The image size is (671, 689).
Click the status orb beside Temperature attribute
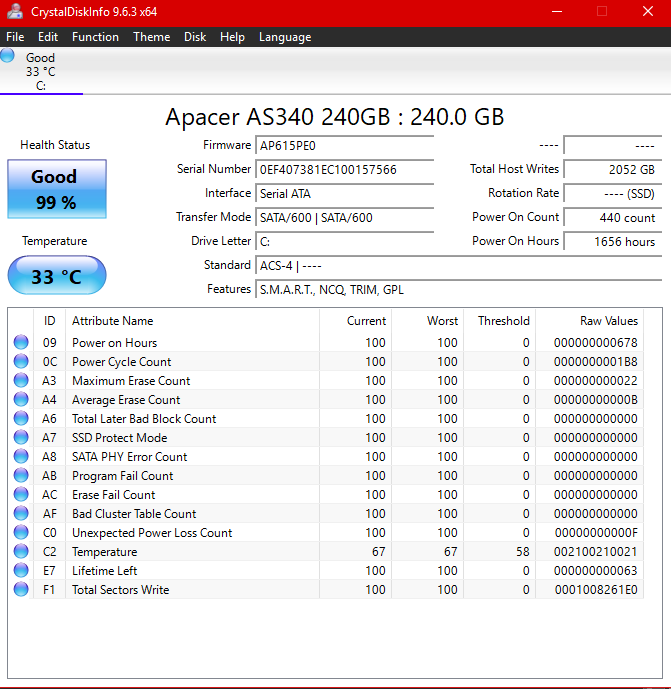(21, 552)
